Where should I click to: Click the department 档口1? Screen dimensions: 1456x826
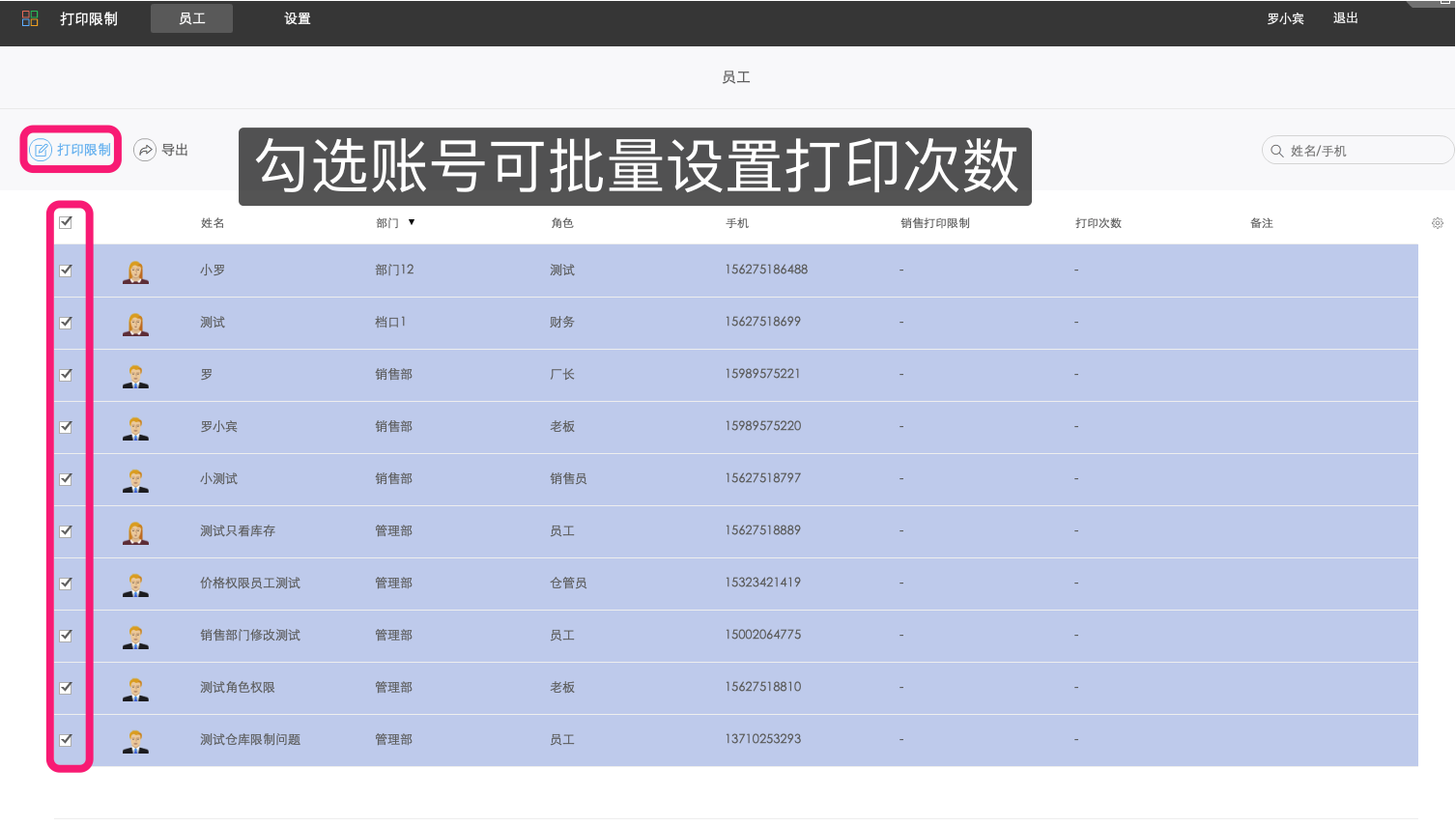coord(390,323)
